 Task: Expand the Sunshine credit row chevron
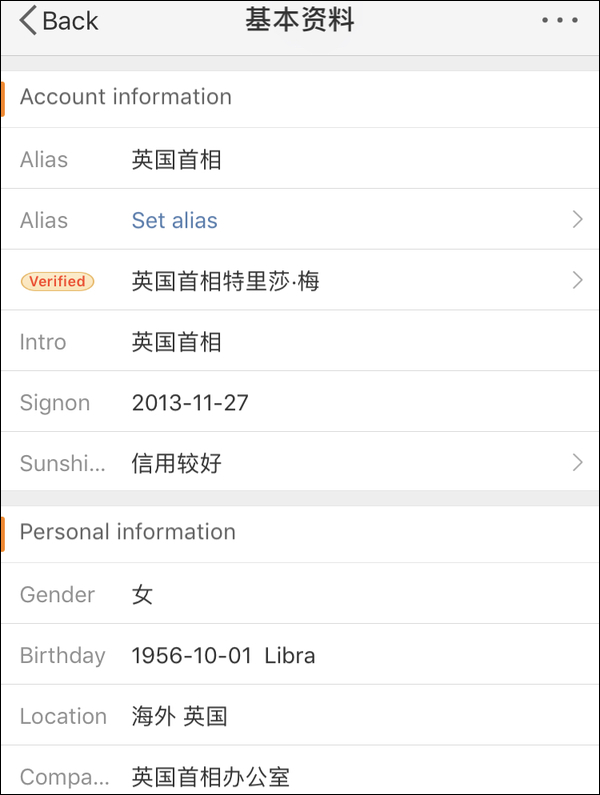coord(577,463)
